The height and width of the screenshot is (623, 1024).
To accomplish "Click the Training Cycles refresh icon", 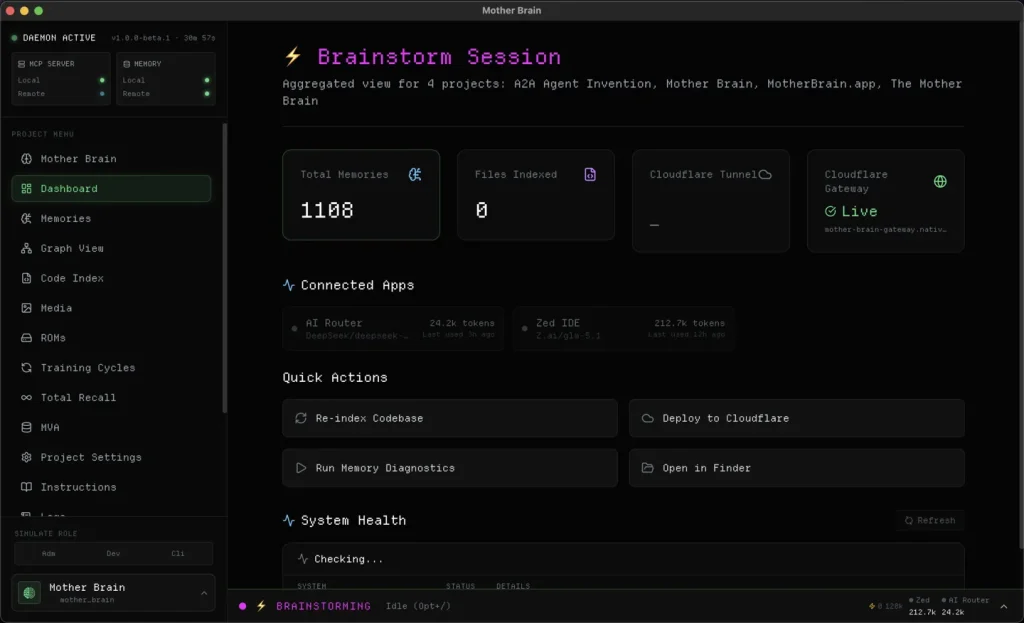I will coord(26,368).
